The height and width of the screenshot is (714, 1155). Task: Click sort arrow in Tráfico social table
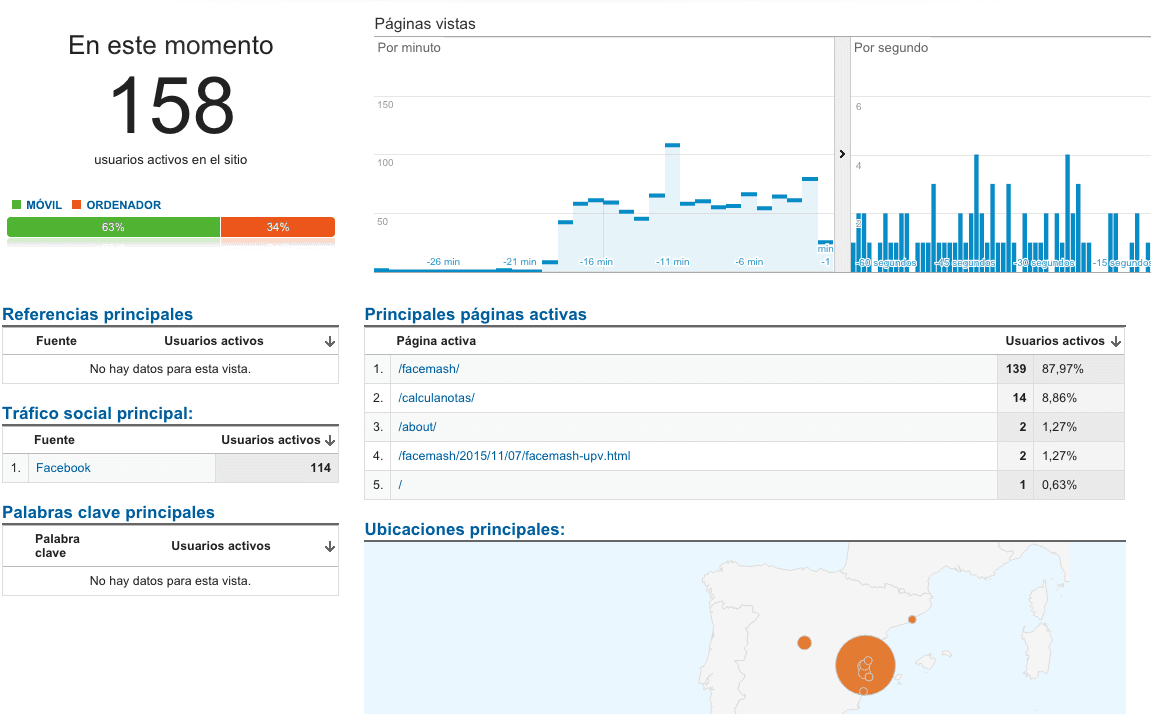tap(329, 440)
